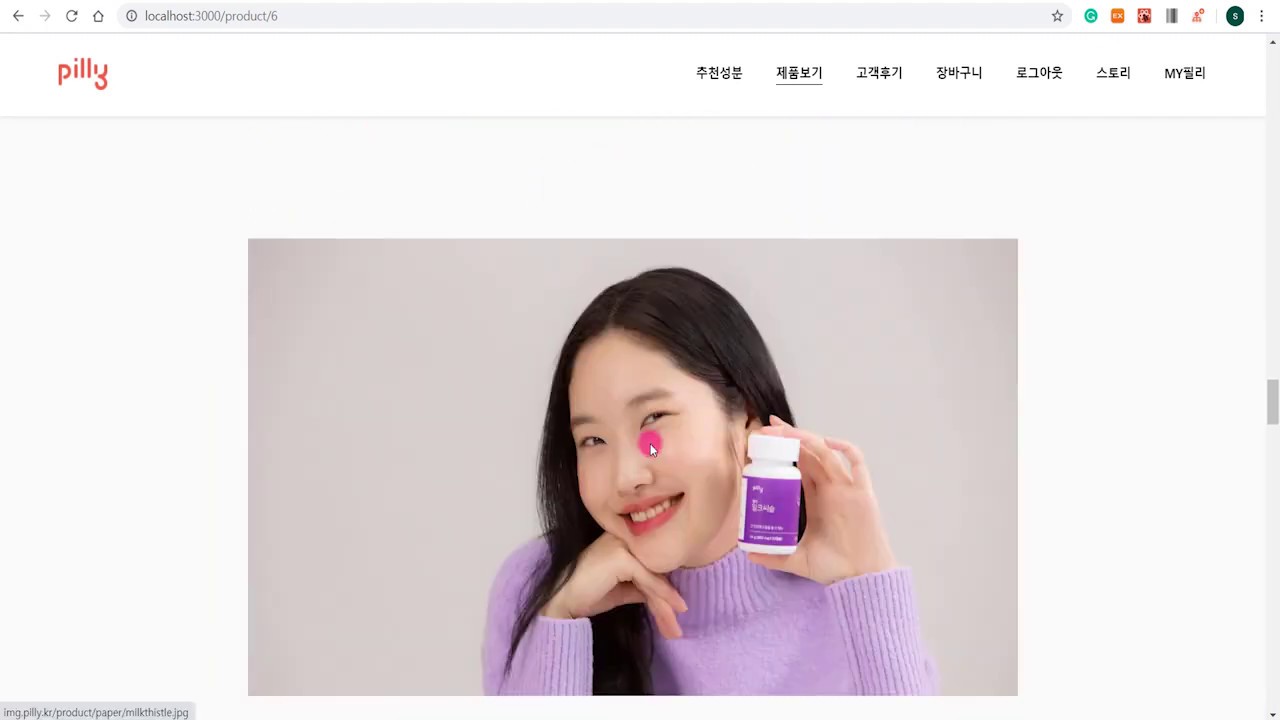Open the 추천성분 menu item
1280x720 pixels.
pyautogui.click(x=719, y=73)
